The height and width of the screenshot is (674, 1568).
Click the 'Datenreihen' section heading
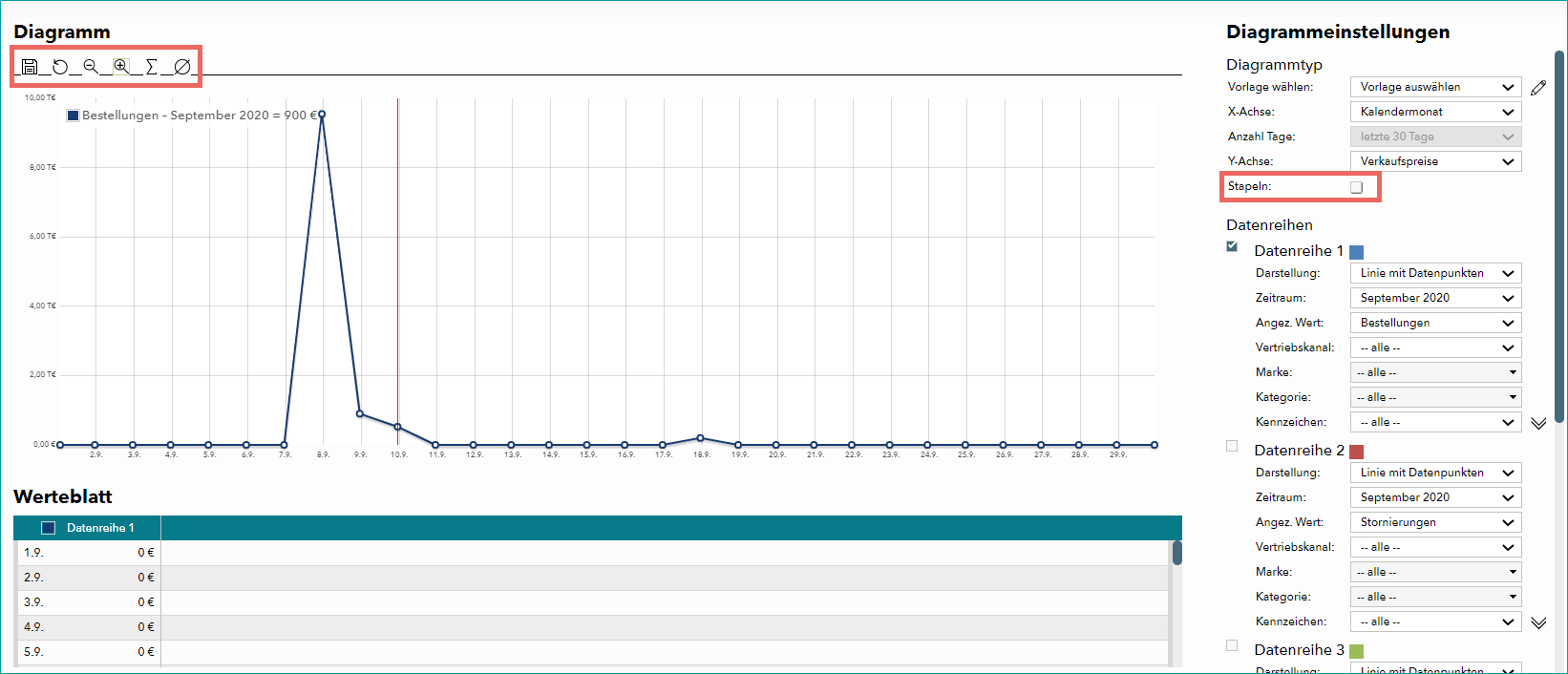[x=1269, y=225]
